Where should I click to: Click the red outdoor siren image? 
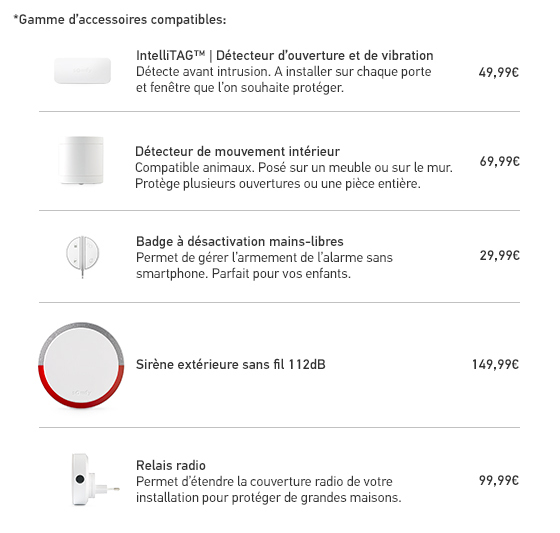[x=81, y=365]
